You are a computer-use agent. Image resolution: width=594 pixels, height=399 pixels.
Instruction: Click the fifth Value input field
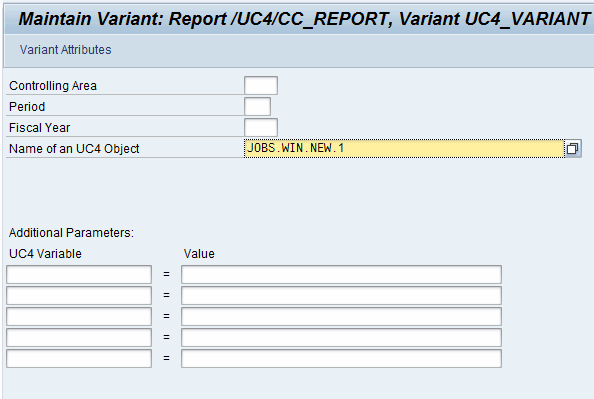click(341, 358)
